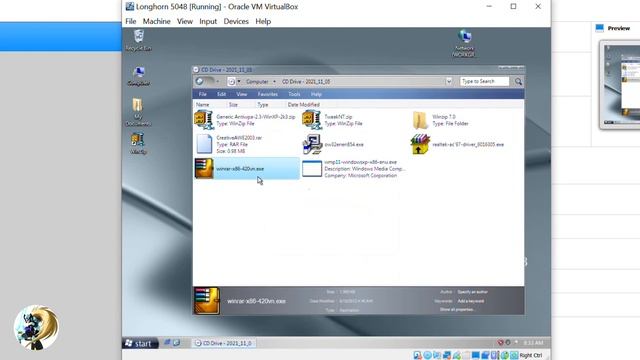Click the VM preview thumbnail in right panel
This screenshot has width=640, height=360.
620,85
